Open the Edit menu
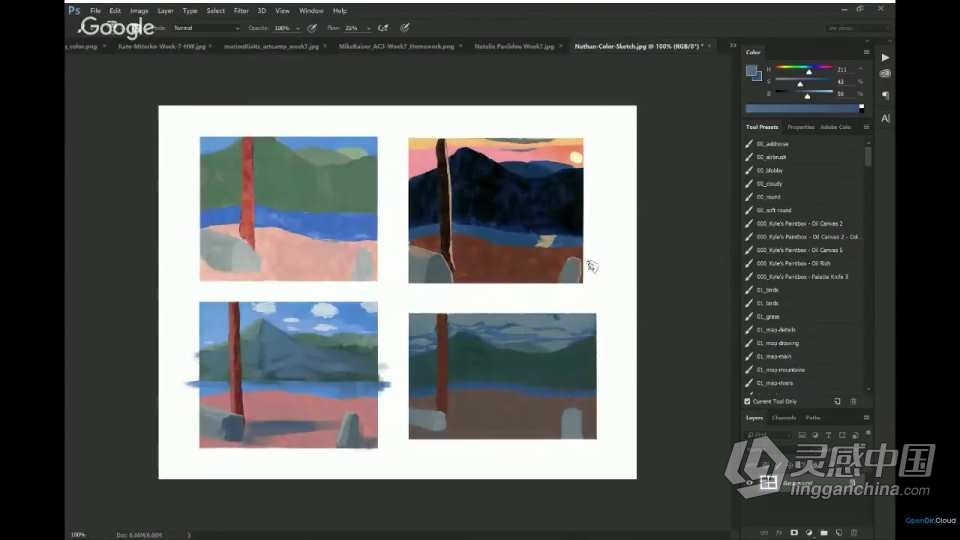The image size is (960, 540). coord(115,11)
